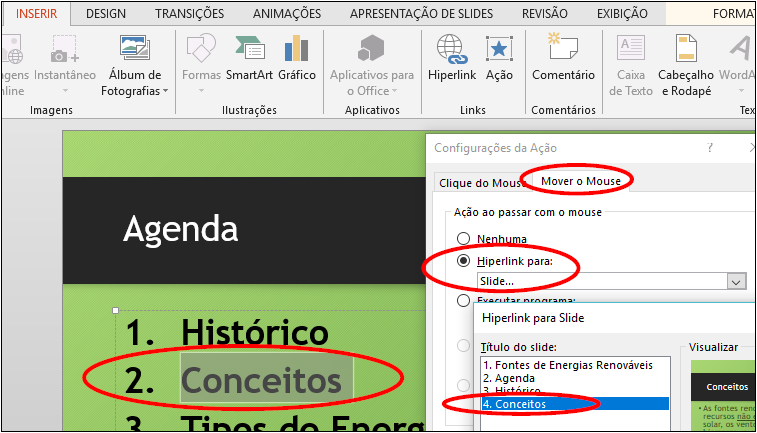Expand the WordArt dropdown arrow

tap(742, 91)
